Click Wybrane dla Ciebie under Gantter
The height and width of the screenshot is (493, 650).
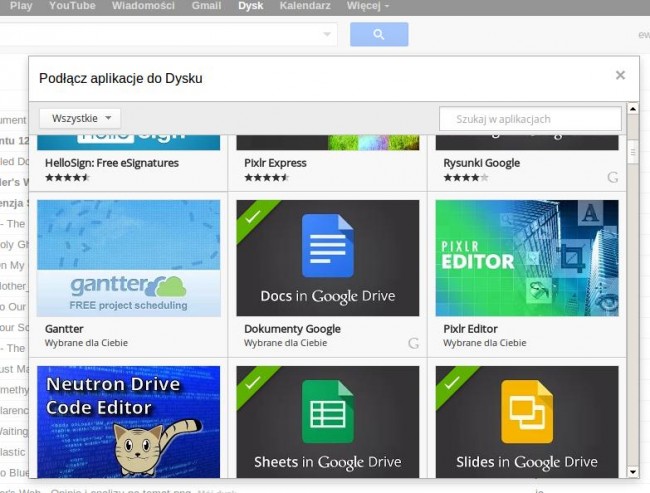click(86, 343)
